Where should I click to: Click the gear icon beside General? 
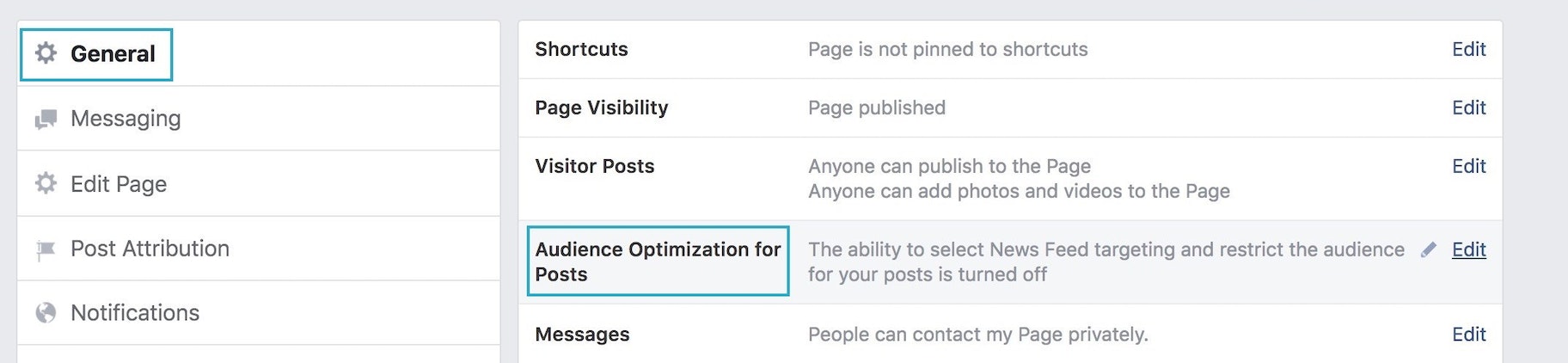46,53
